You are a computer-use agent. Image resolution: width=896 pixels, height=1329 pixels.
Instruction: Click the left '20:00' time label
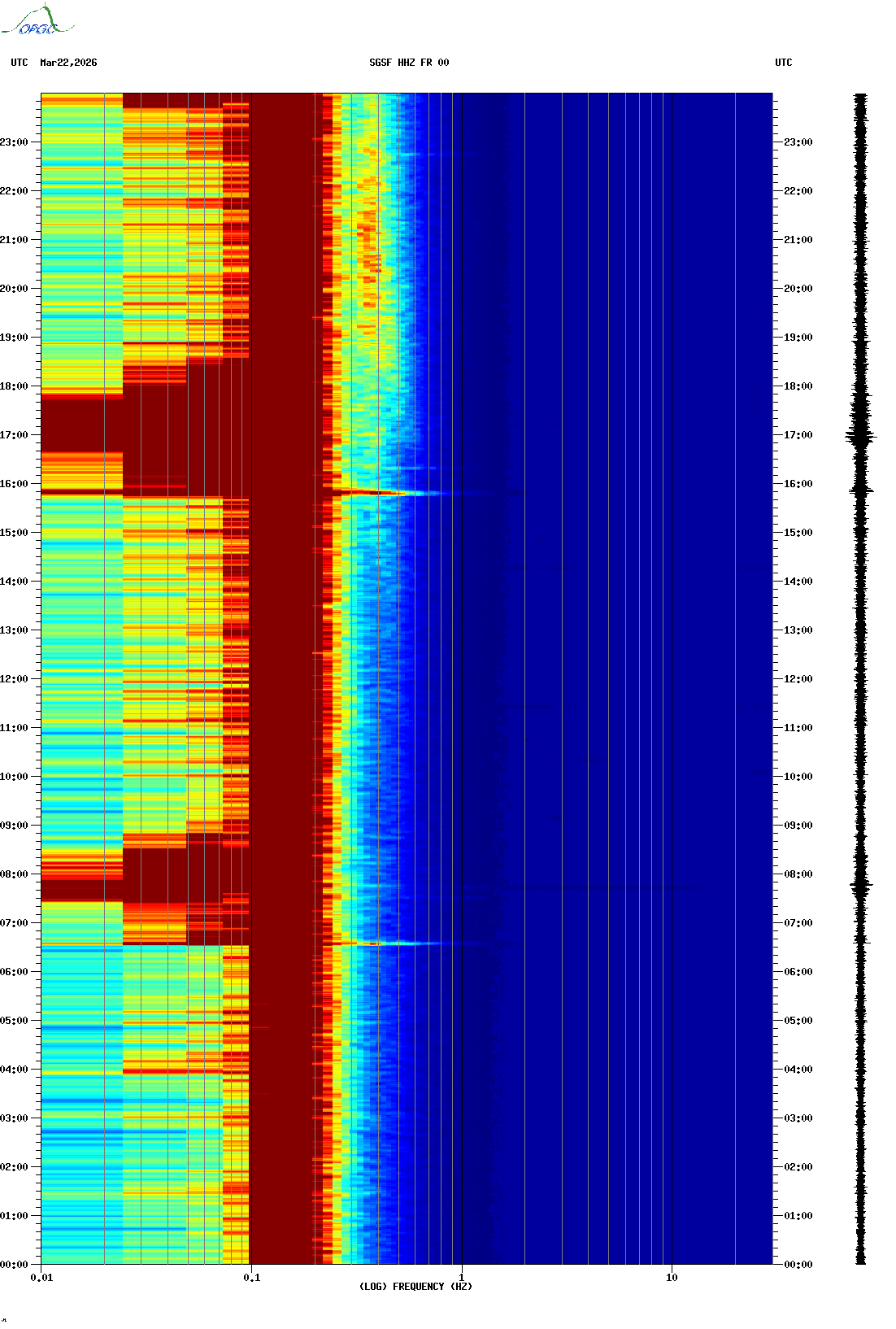pos(14,289)
